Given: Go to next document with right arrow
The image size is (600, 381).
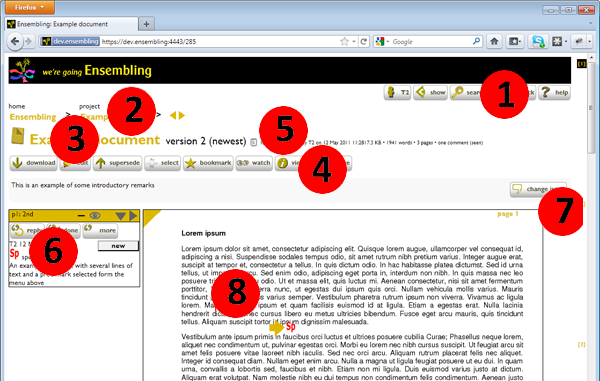Looking at the screenshot, I should 182,115.
